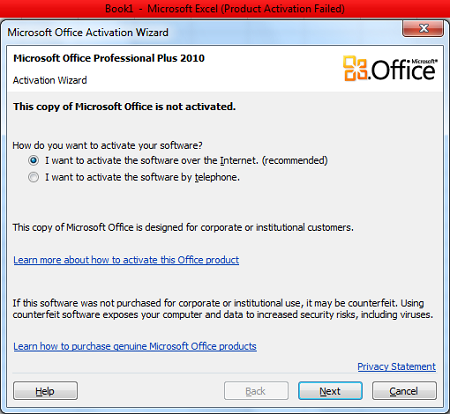Dismiss the wizard using Cancel

point(404,391)
